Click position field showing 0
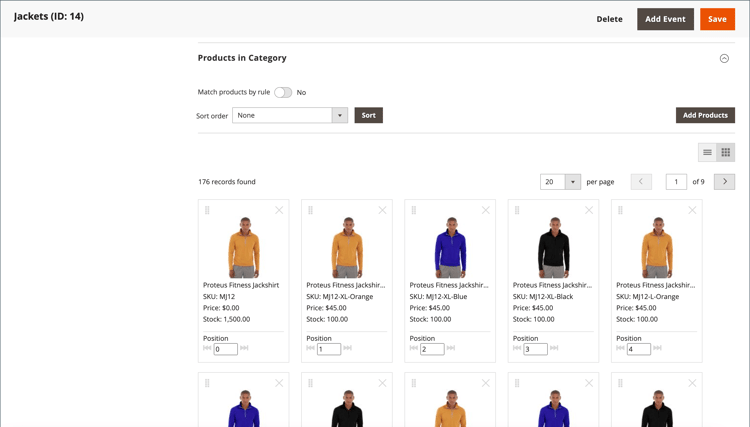The width and height of the screenshot is (750, 427). tap(226, 349)
